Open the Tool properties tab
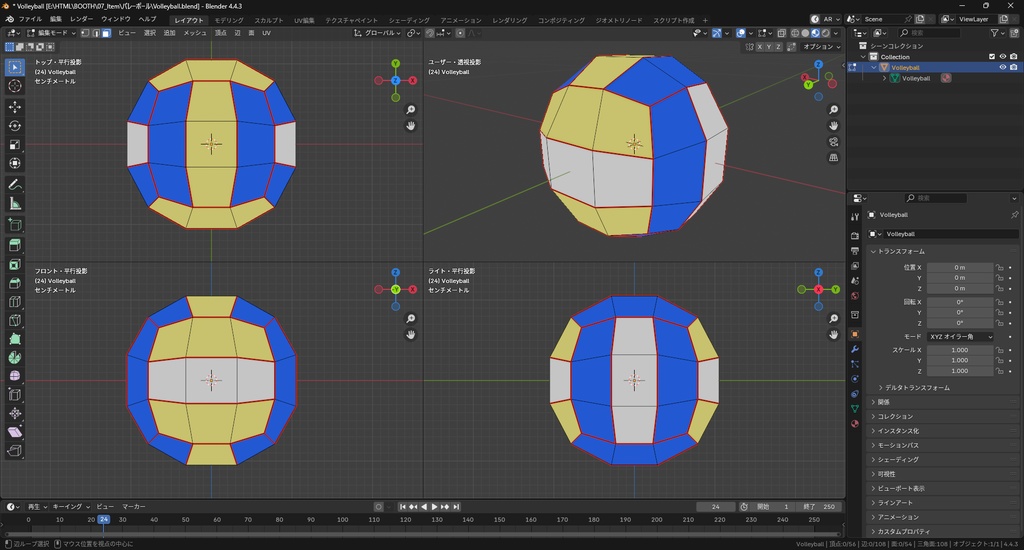This screenshot has width=1024, height=550. (x=855, y=217)
